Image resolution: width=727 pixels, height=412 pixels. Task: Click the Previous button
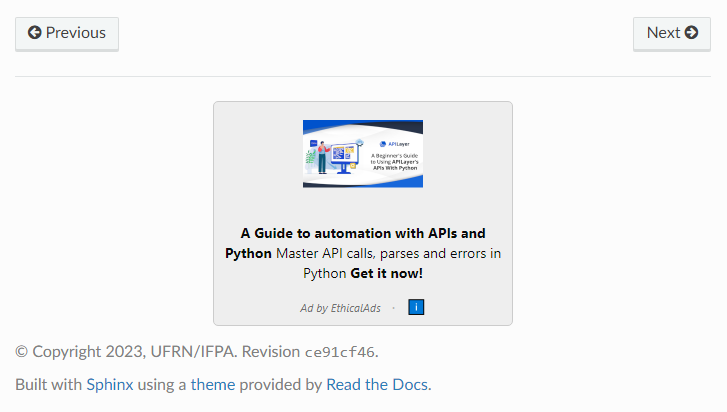(x=67, y=34)
